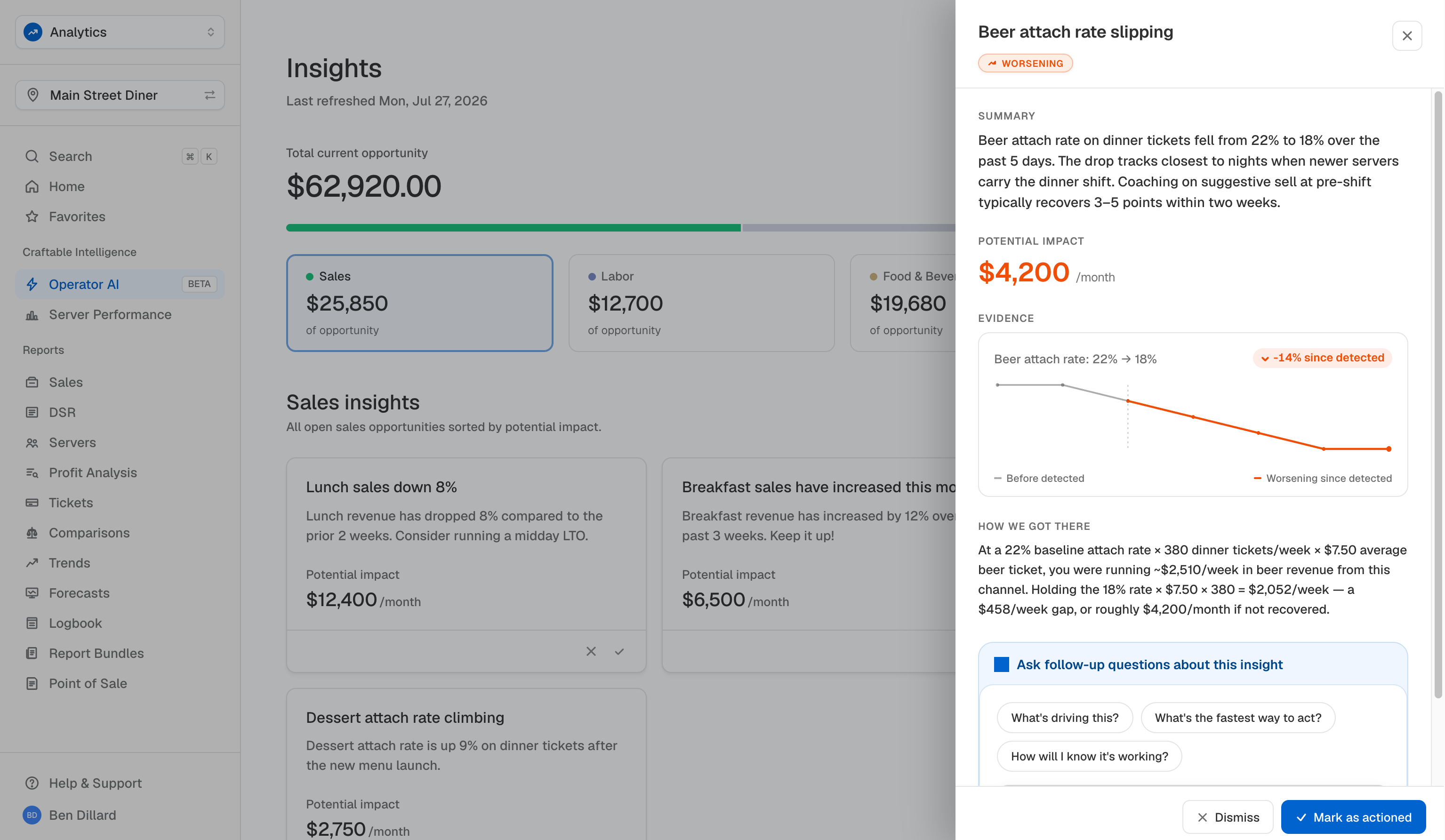Click the Forecasts monitor icon
The image size is (1445, 840).
click(32, 593)
